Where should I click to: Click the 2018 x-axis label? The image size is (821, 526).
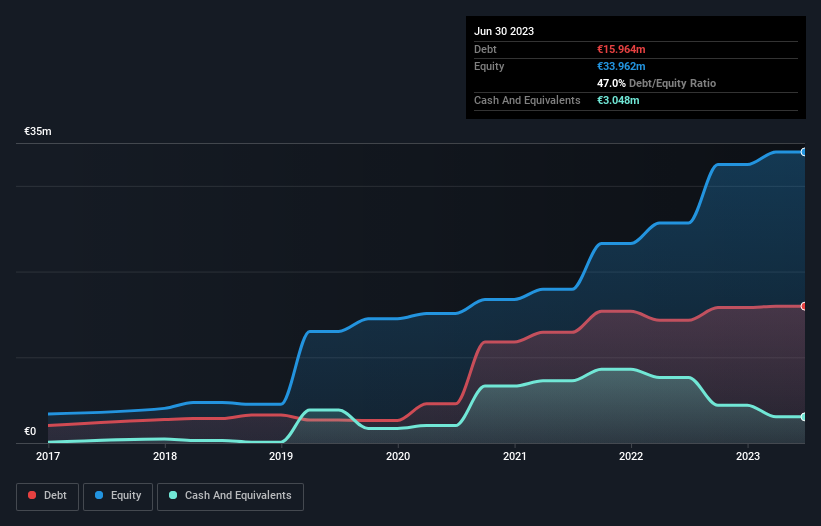[x=165, y=456]
